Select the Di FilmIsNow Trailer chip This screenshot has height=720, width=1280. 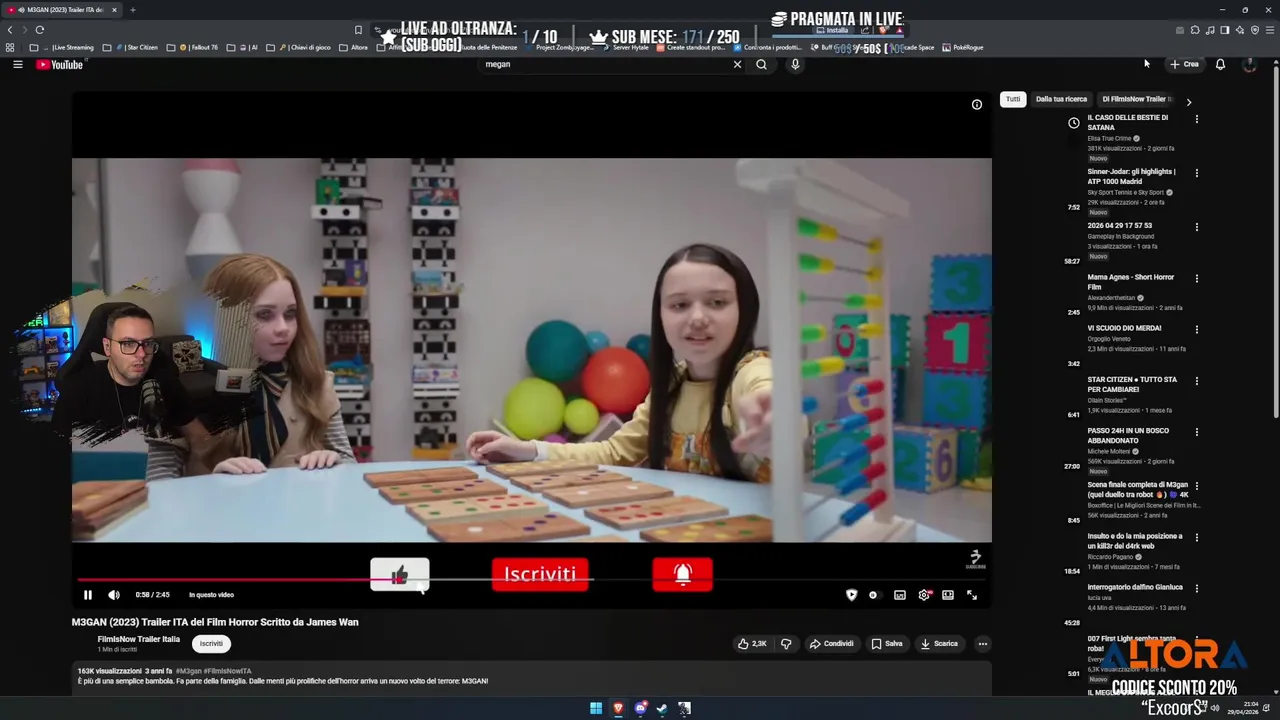[1136, 99]
